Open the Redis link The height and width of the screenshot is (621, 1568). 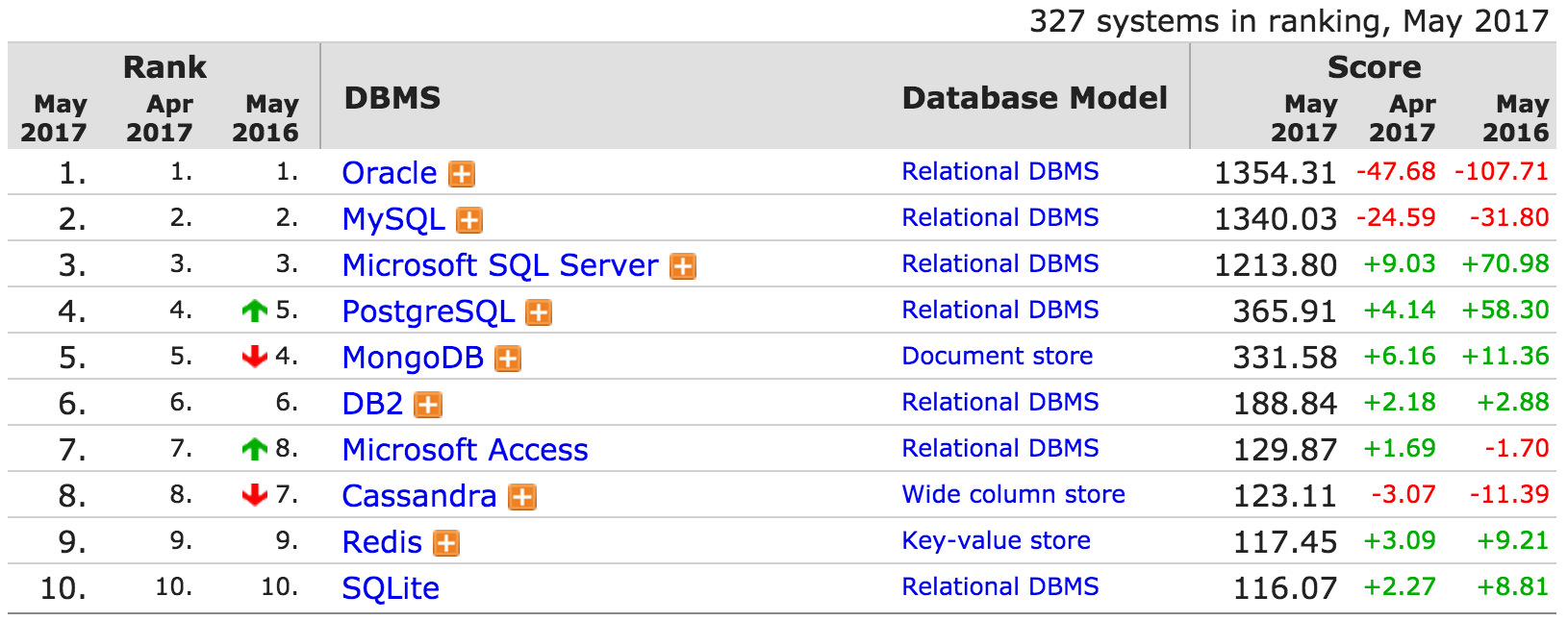(383, 542)
